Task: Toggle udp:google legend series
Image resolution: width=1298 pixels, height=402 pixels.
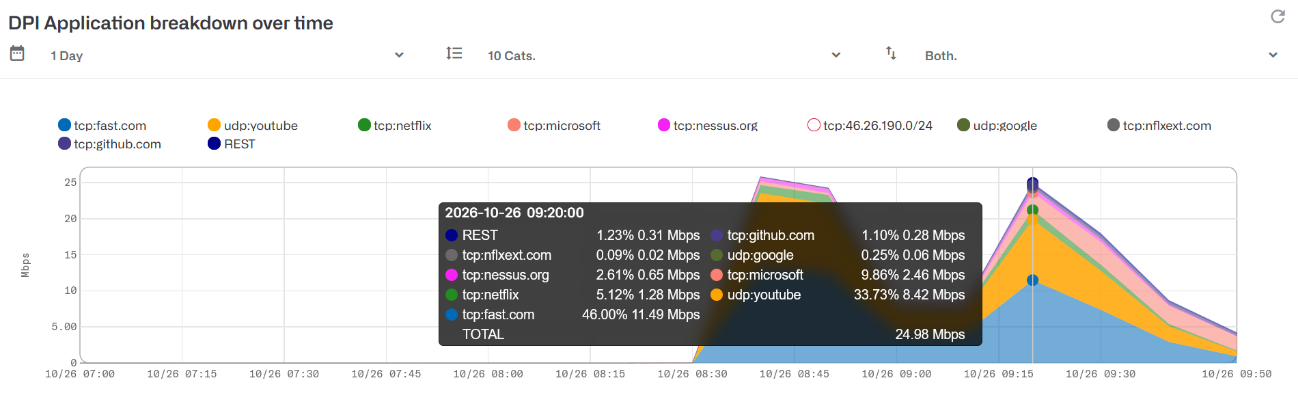Action: point(997,125)
